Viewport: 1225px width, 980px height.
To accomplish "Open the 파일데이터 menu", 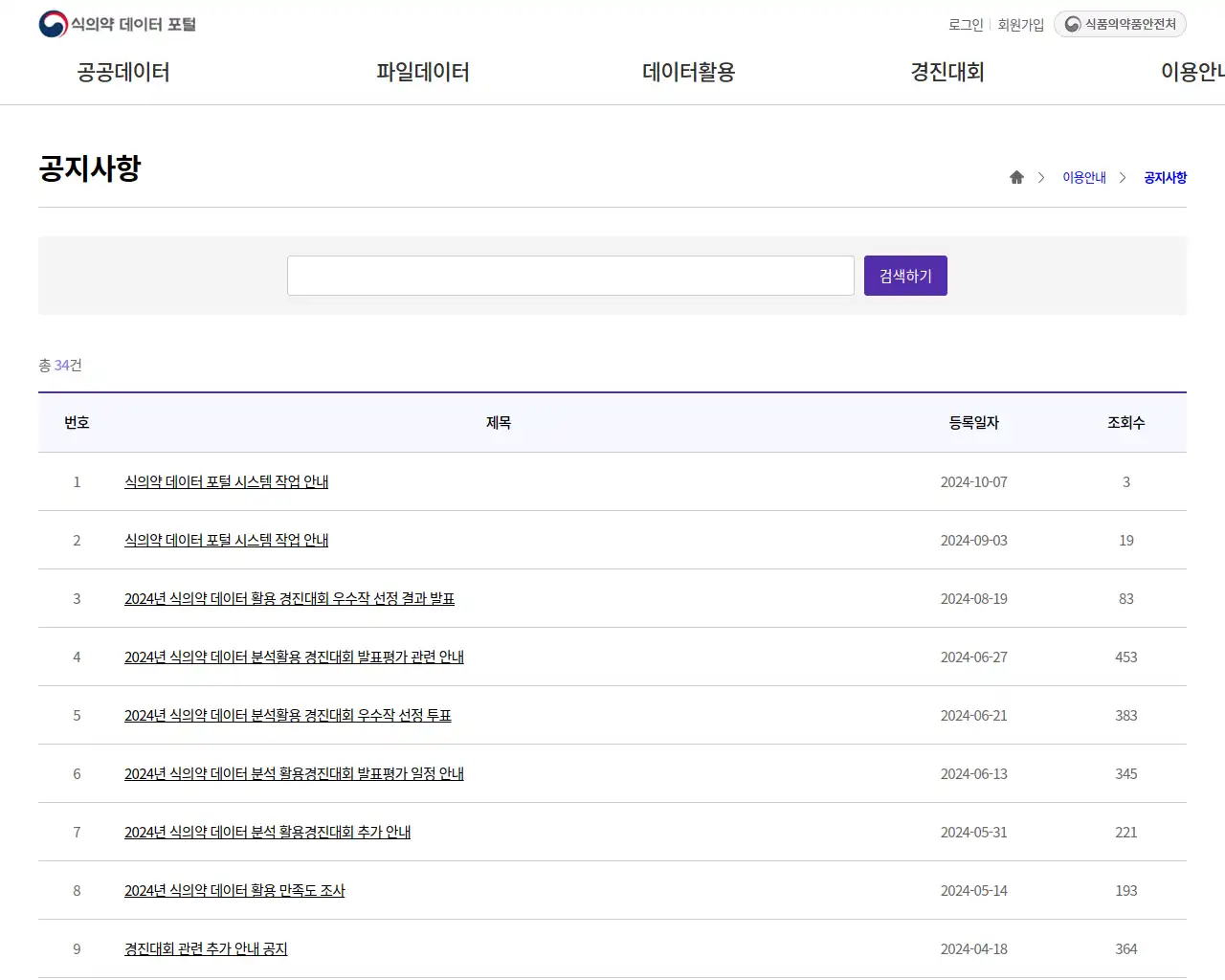I will (423, 72).
